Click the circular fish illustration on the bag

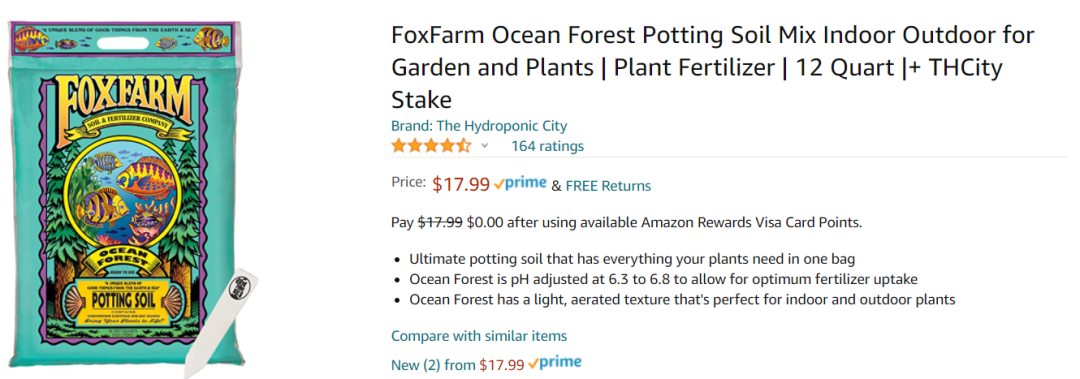pyautogui.click(x=124, y=198)
